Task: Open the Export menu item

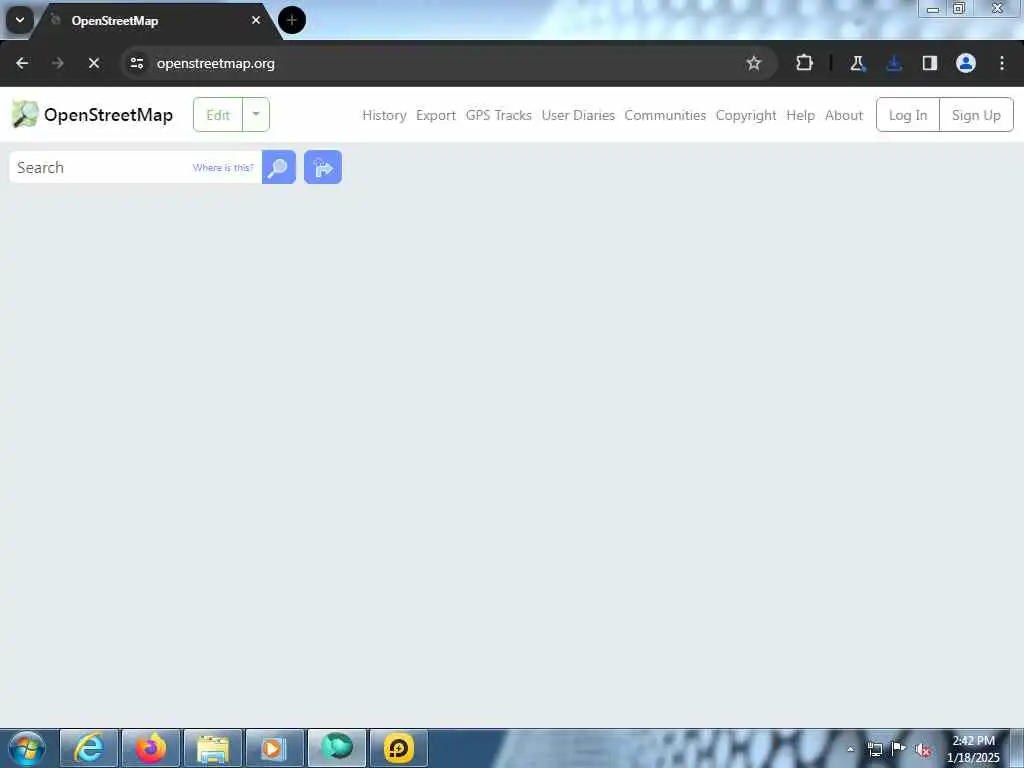Action: click(436, 115)
